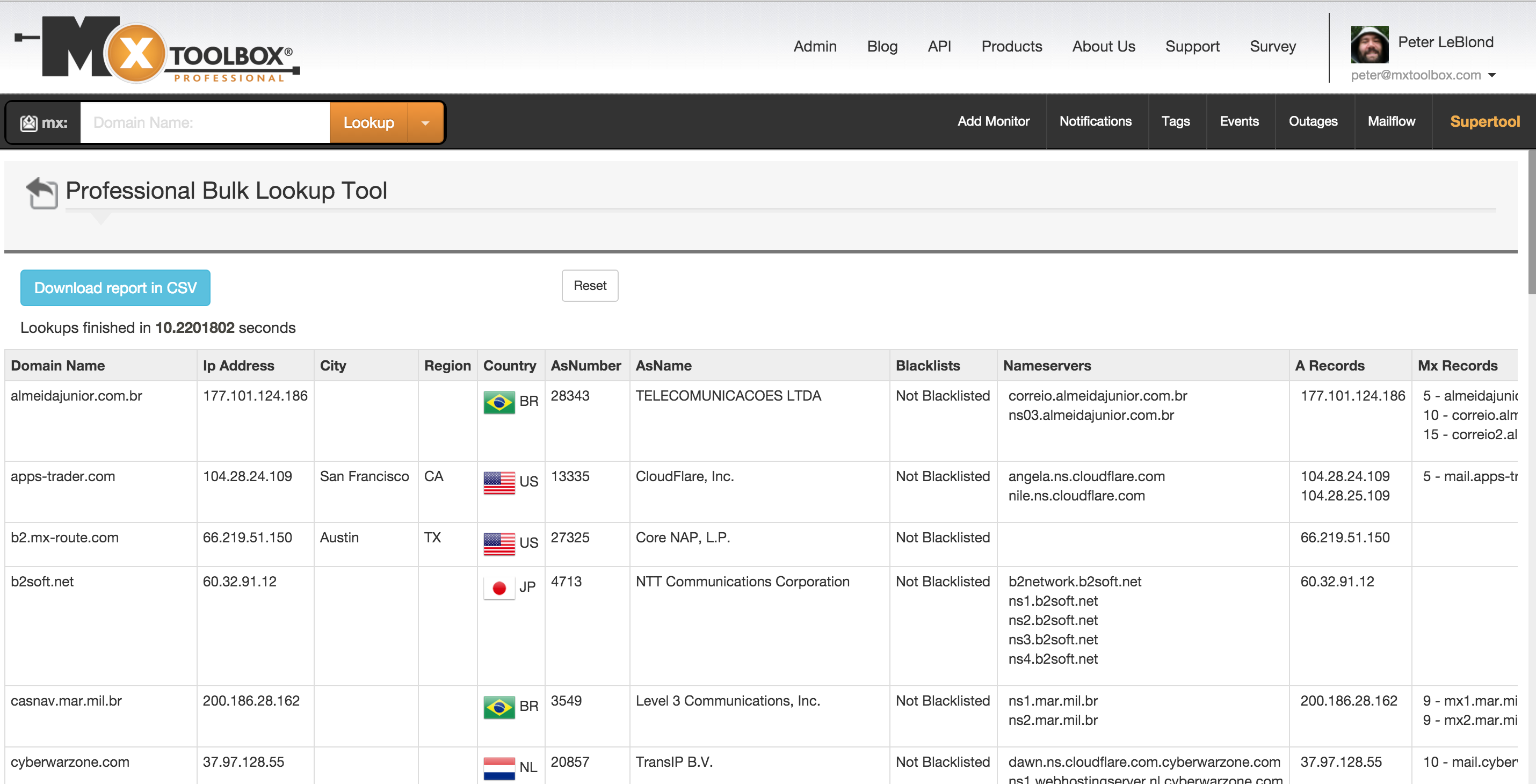Click Peter LeBlond's profile avatar
The width and height of the screenshot is (1536, 784).
coord(1369,44)
